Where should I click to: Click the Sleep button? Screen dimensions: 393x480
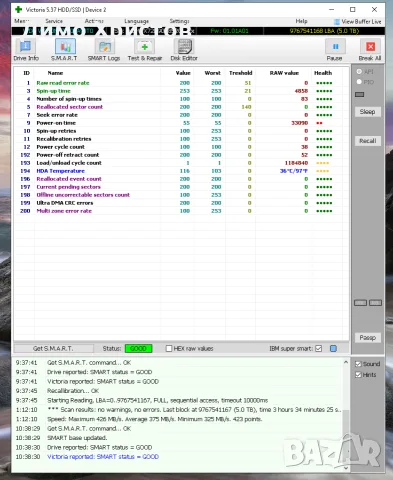tap(367, 112)
